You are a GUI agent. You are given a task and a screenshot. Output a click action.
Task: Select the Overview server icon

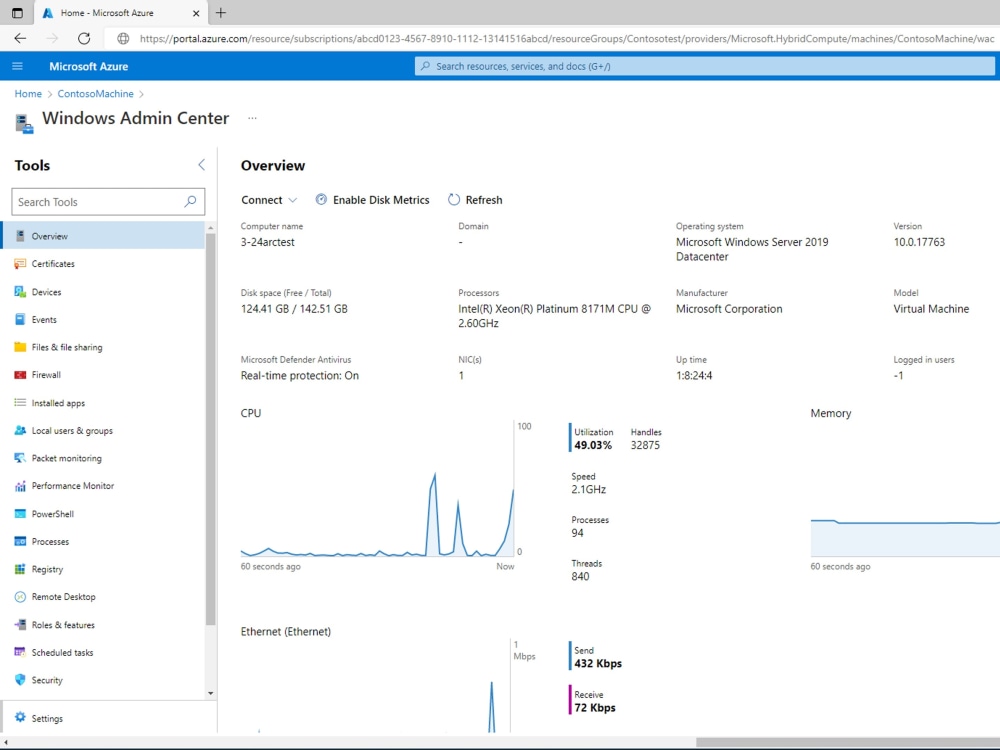click(20, 236)
